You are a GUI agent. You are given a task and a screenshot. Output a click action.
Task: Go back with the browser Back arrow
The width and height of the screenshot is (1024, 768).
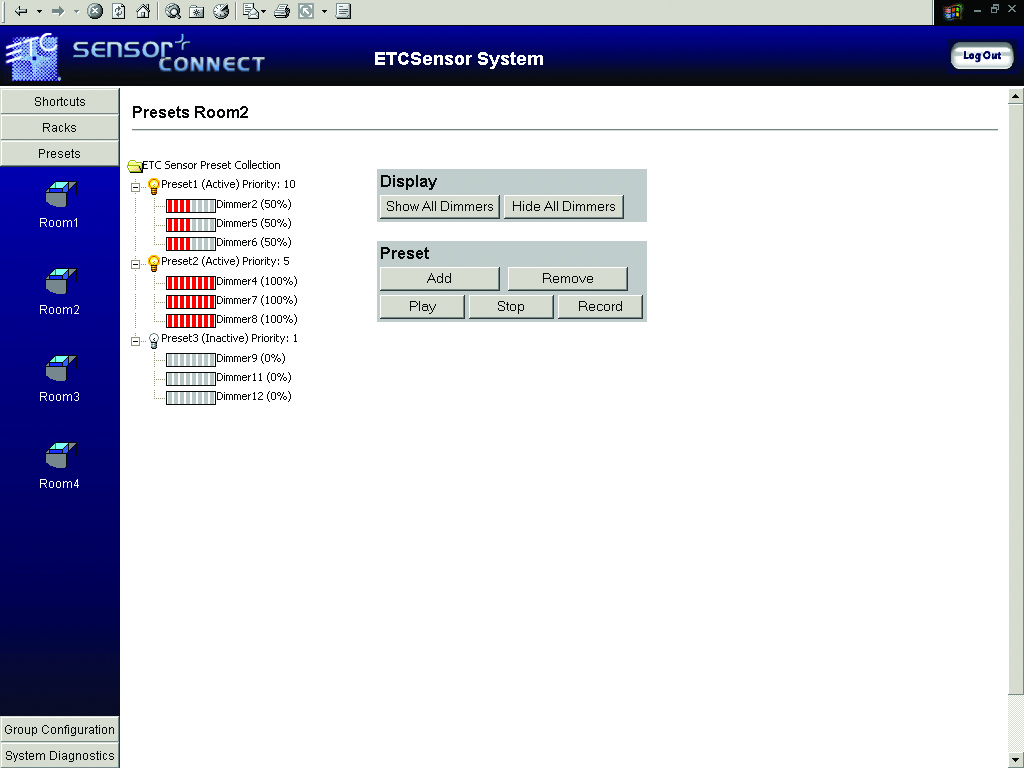pyautogui.click(x=21, y=11)
